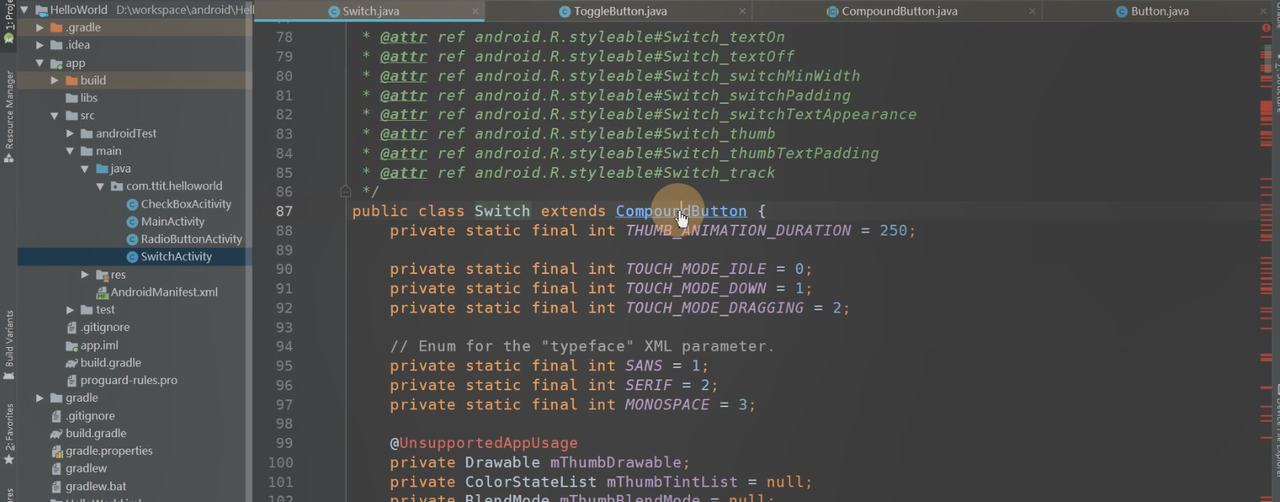
Task: Open the Build Variants side panel
Action: point(9,345)
